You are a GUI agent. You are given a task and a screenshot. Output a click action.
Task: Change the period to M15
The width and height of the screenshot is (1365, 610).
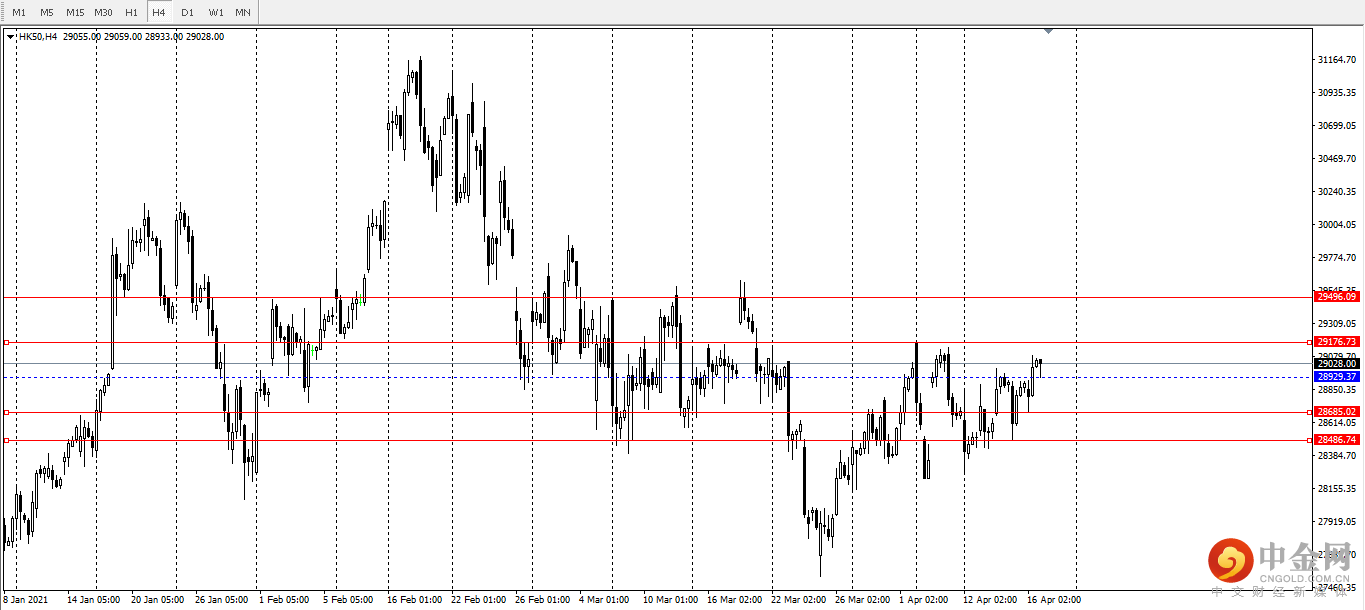(x=75, y=12)
